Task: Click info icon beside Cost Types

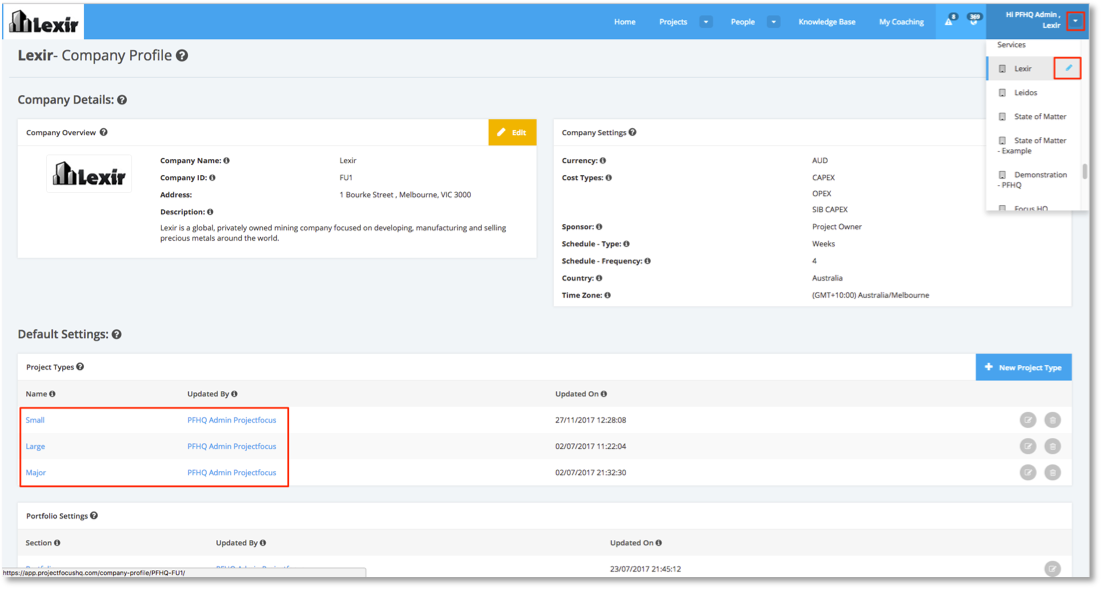Action: click(x=609, y=178)
